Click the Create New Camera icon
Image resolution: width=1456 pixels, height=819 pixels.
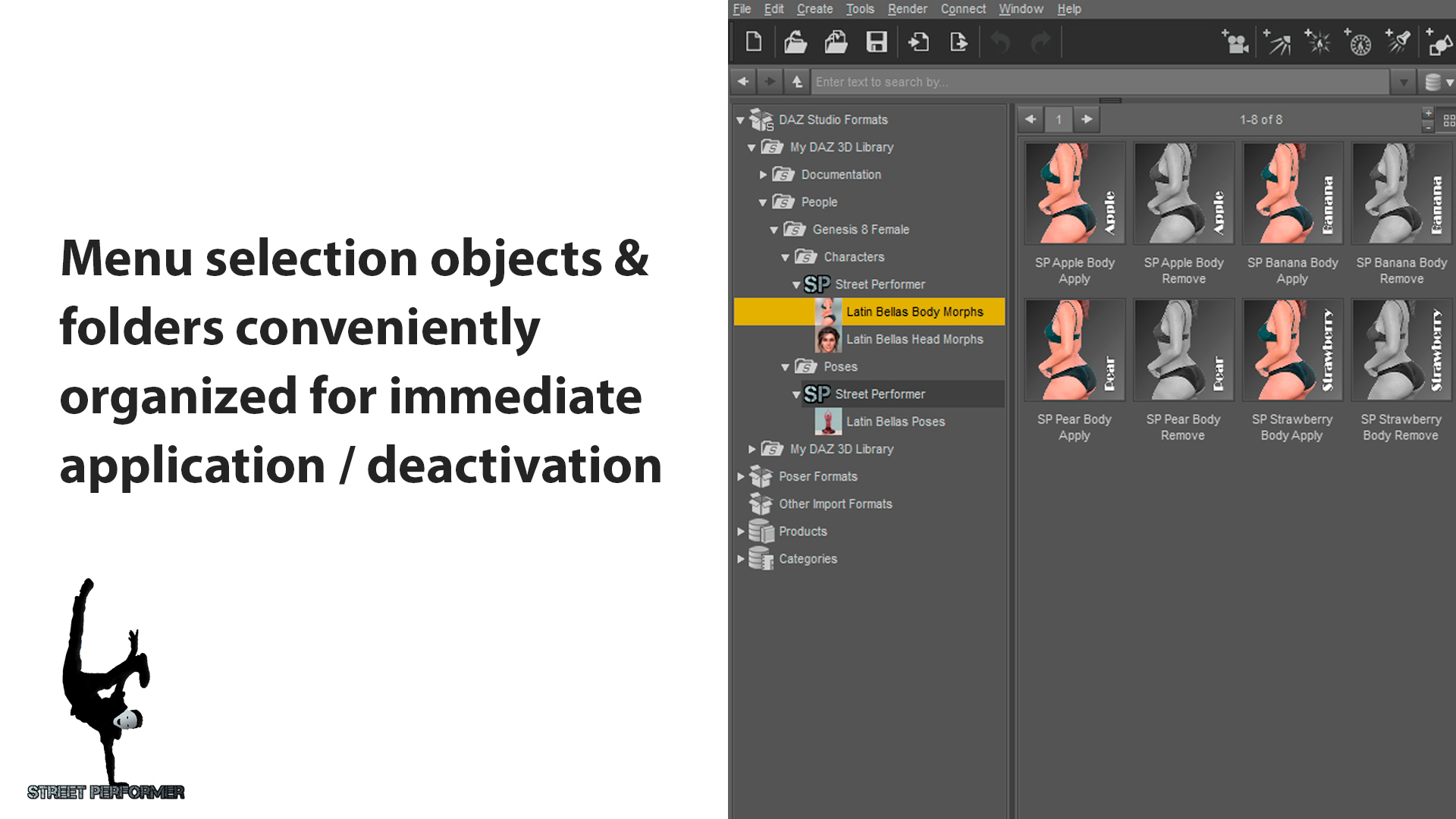coord(1235,42)
